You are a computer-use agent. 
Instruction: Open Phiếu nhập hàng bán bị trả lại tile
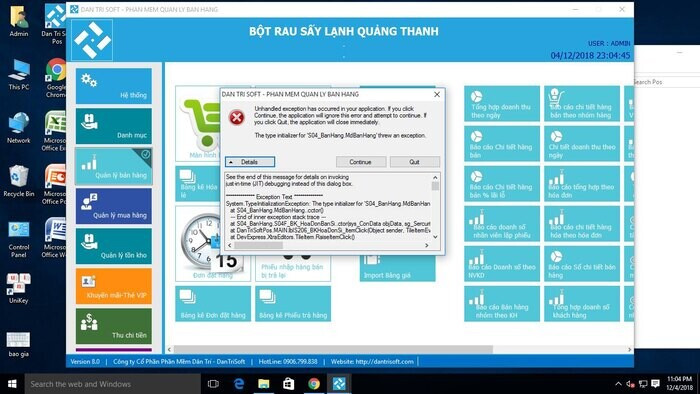click(293, 269)
